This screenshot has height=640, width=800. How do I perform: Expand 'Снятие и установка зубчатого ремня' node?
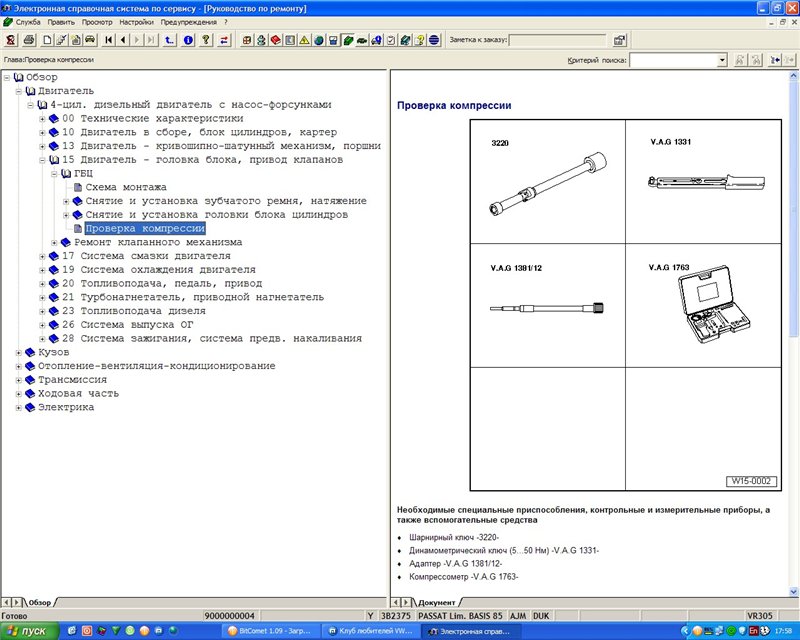(x=66, y=202)
